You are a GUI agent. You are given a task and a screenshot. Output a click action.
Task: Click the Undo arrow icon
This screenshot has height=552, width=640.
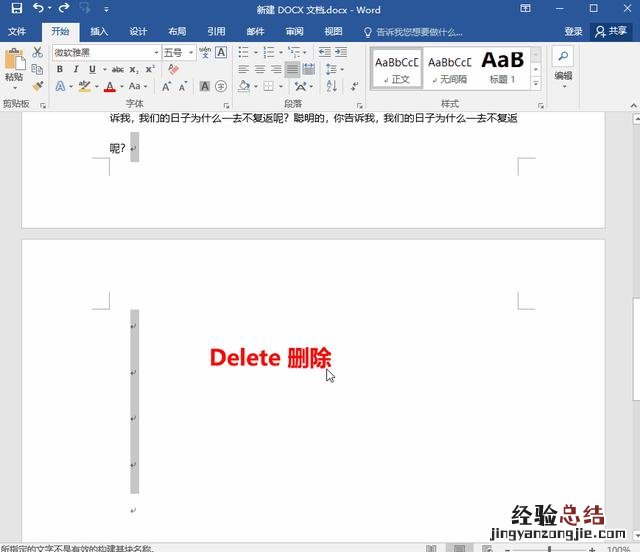(x=37, y=9)
